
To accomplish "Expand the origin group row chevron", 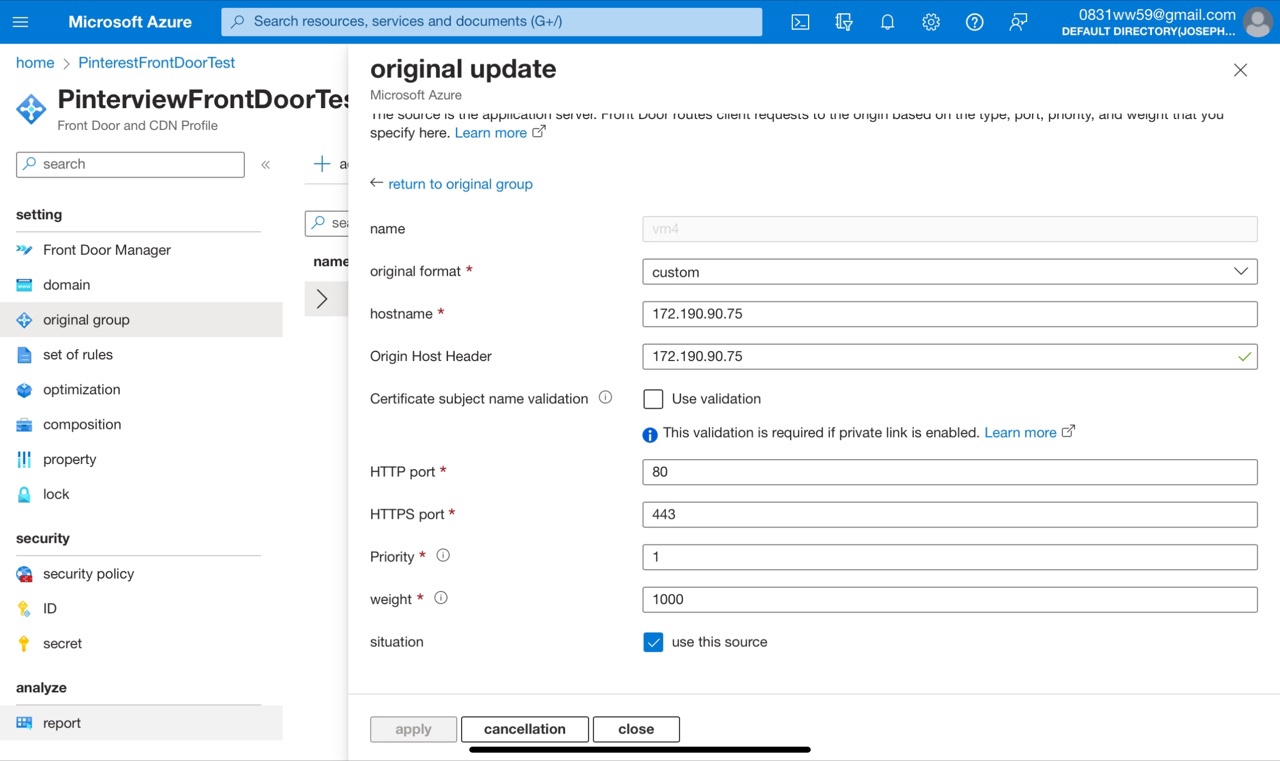I will 322,298.
